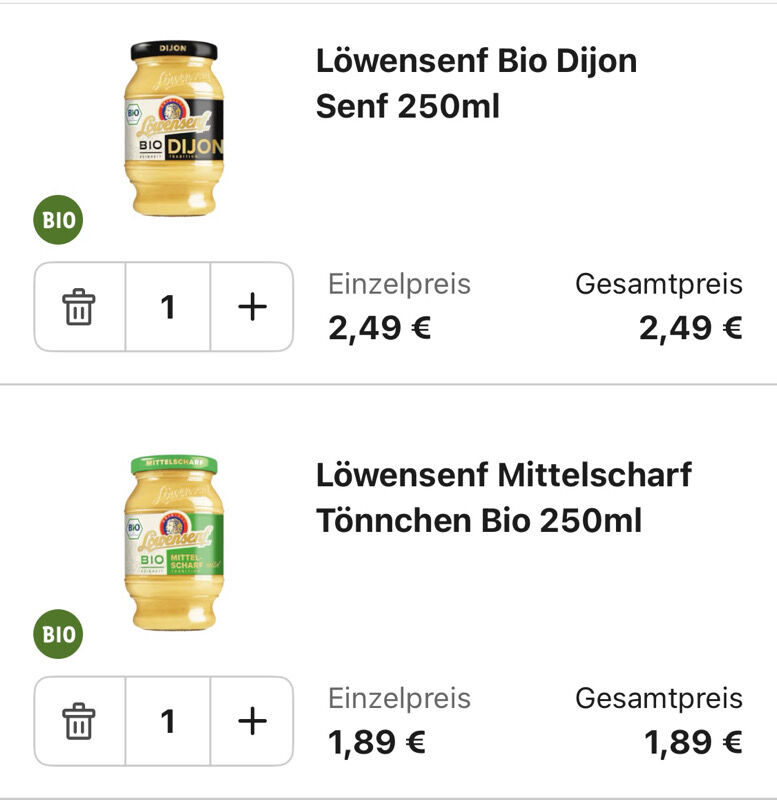This screenshot has width=777, height=800.
Task: Tap the green BIO badge on Dijon Senf
Action: click(58, 220)
